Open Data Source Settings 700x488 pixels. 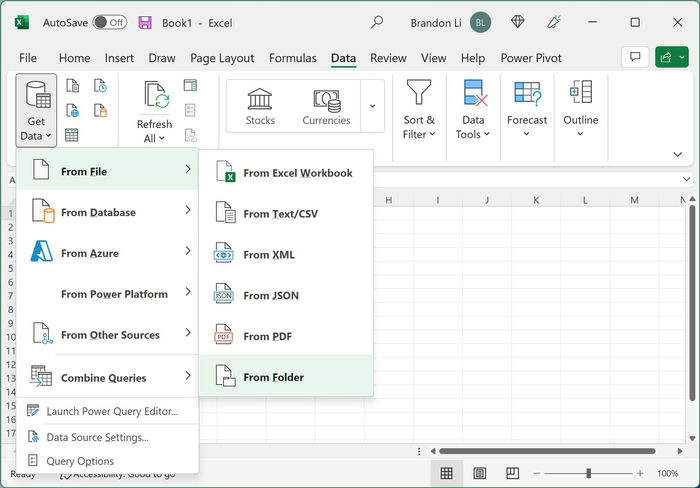(107, 437)
